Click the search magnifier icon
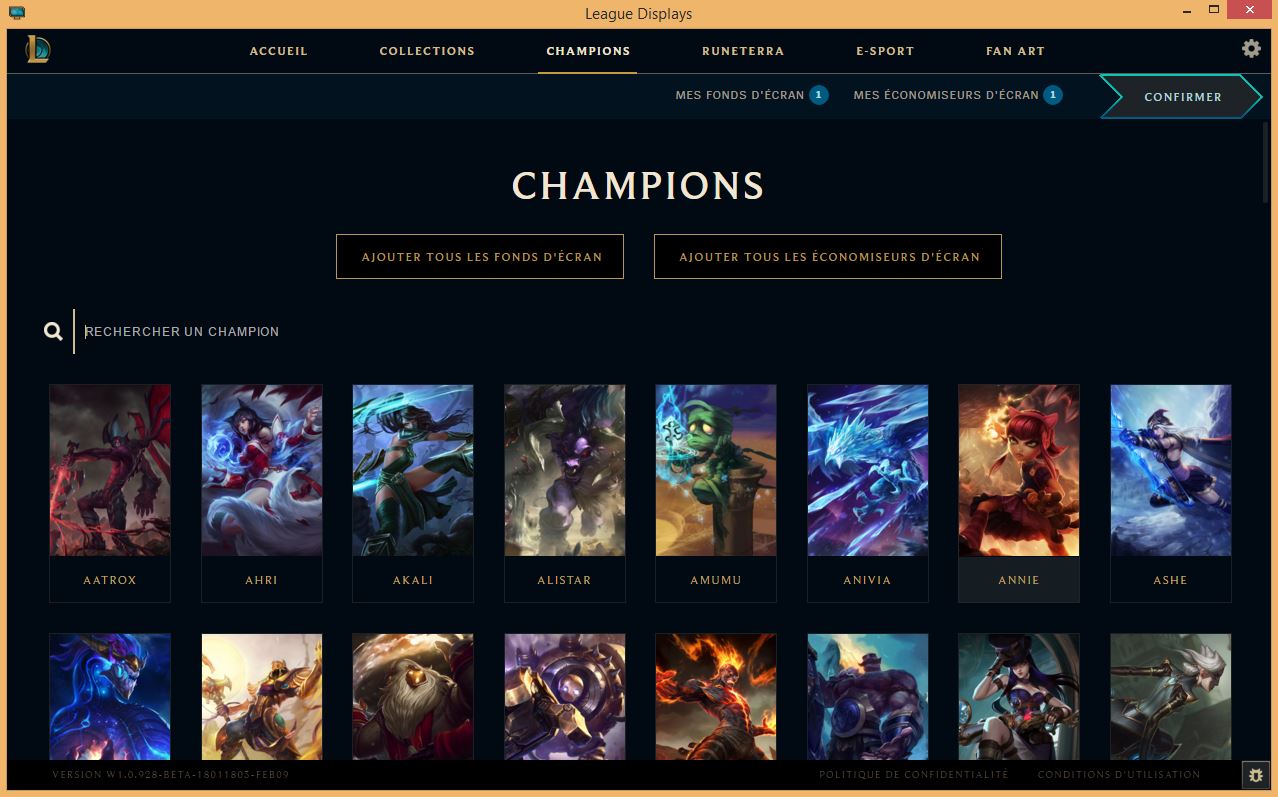1278x797 pixels. (54, 331)
